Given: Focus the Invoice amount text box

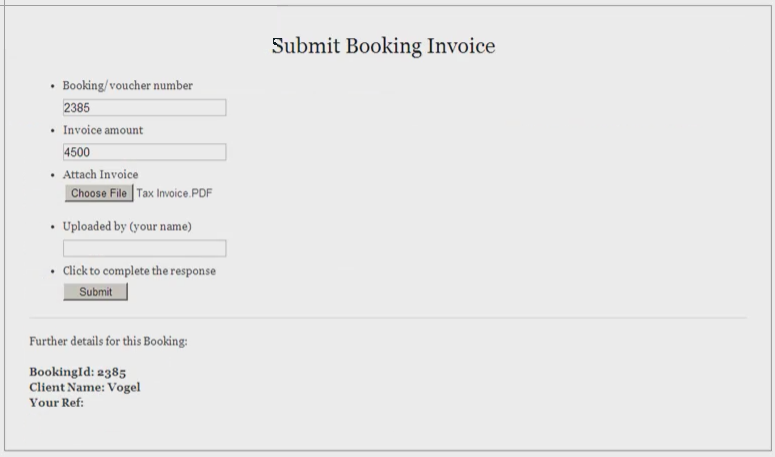Looking at the screenshot, I should (144, 152).
